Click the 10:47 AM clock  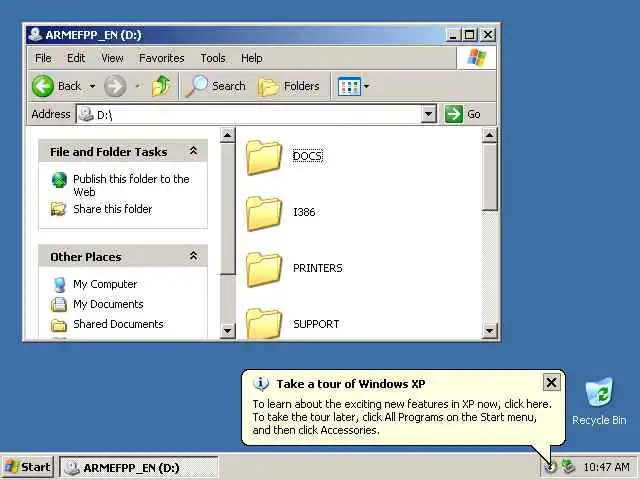coord(606,467)
